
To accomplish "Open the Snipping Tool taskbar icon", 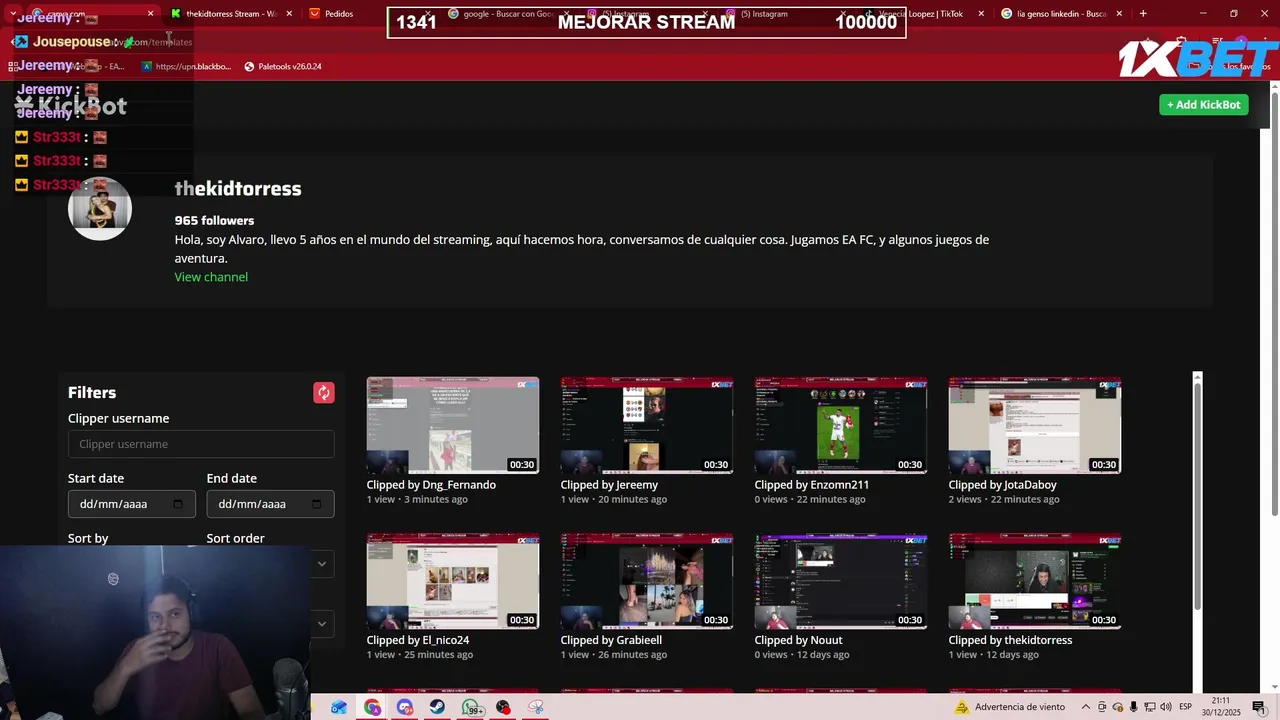I will pyautogui.click(x=536, y=707).
